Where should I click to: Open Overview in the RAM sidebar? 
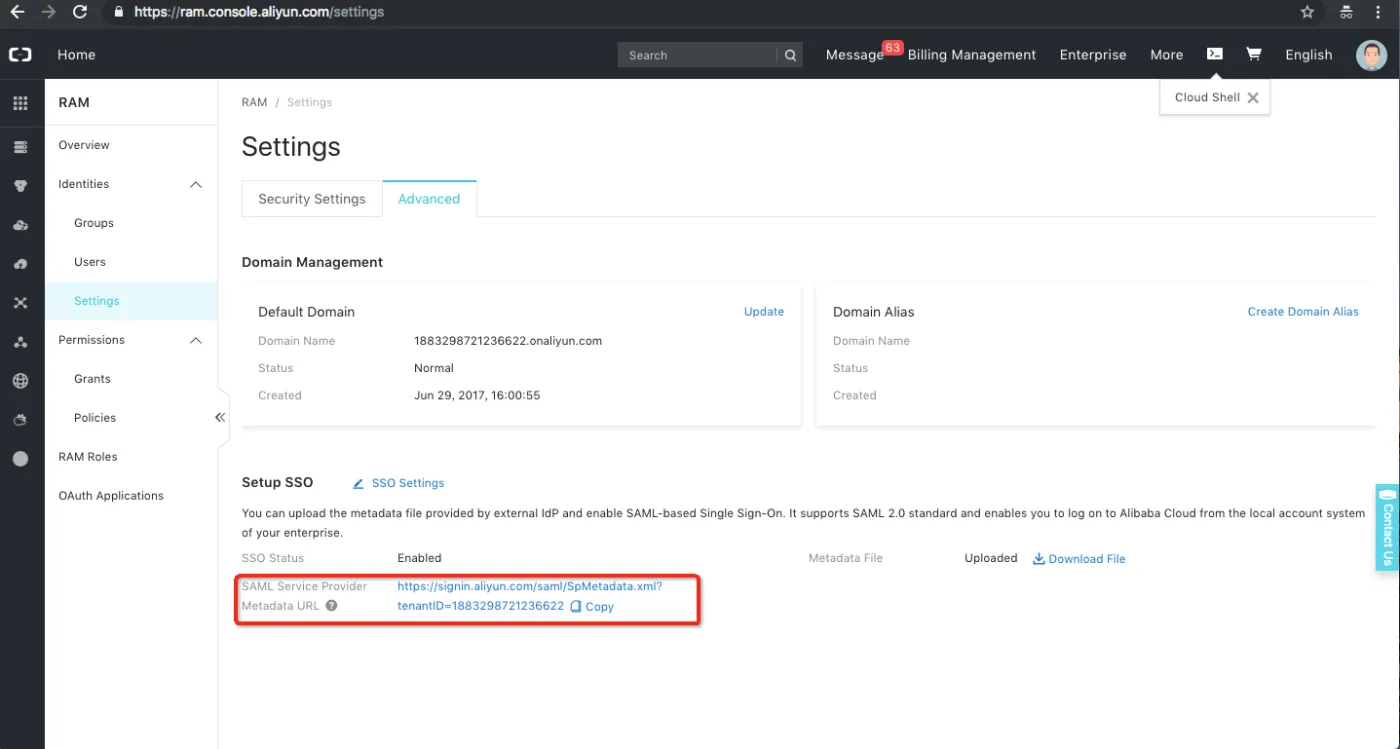pyautogui.click(x=84, y=145)
